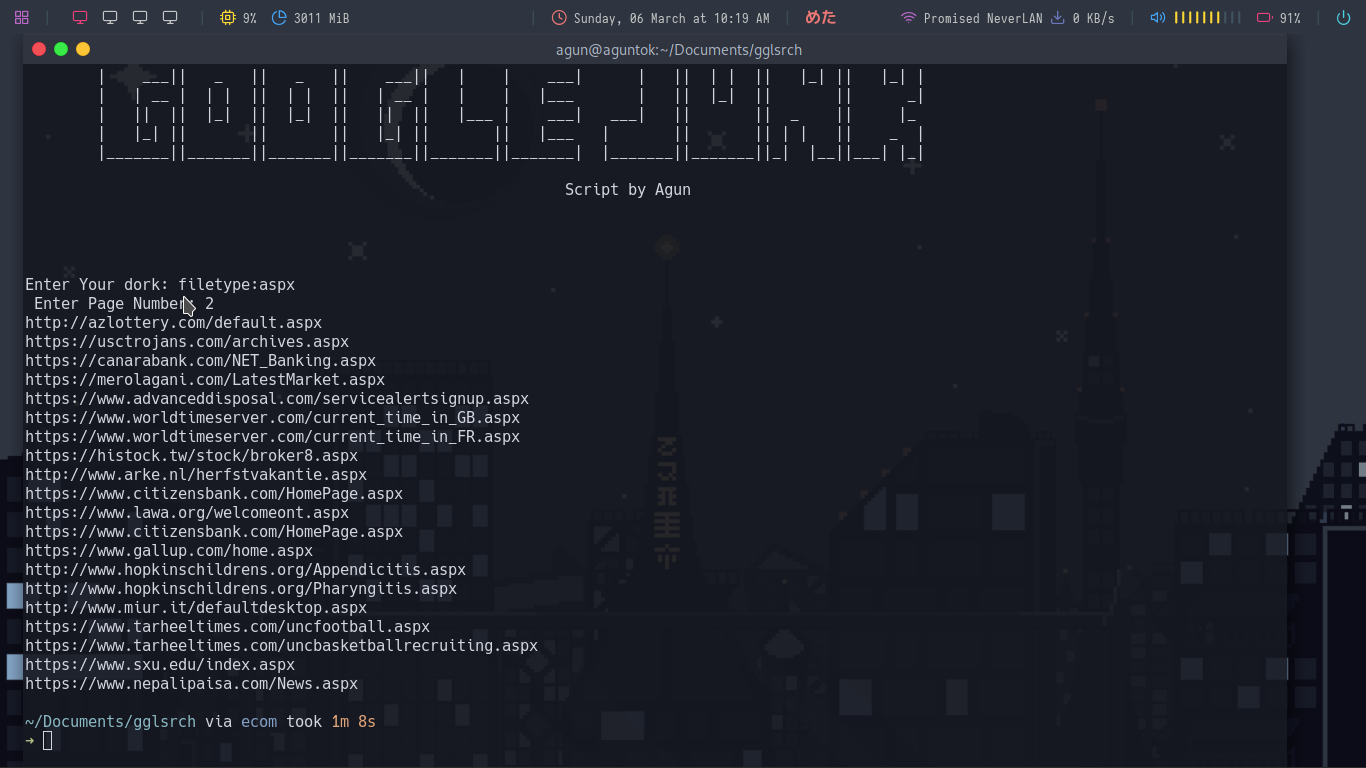Image resolution: width=1366 pixels, height=768 pixels.
Task: Open the power menu icon
Action: pos(1343,18)
